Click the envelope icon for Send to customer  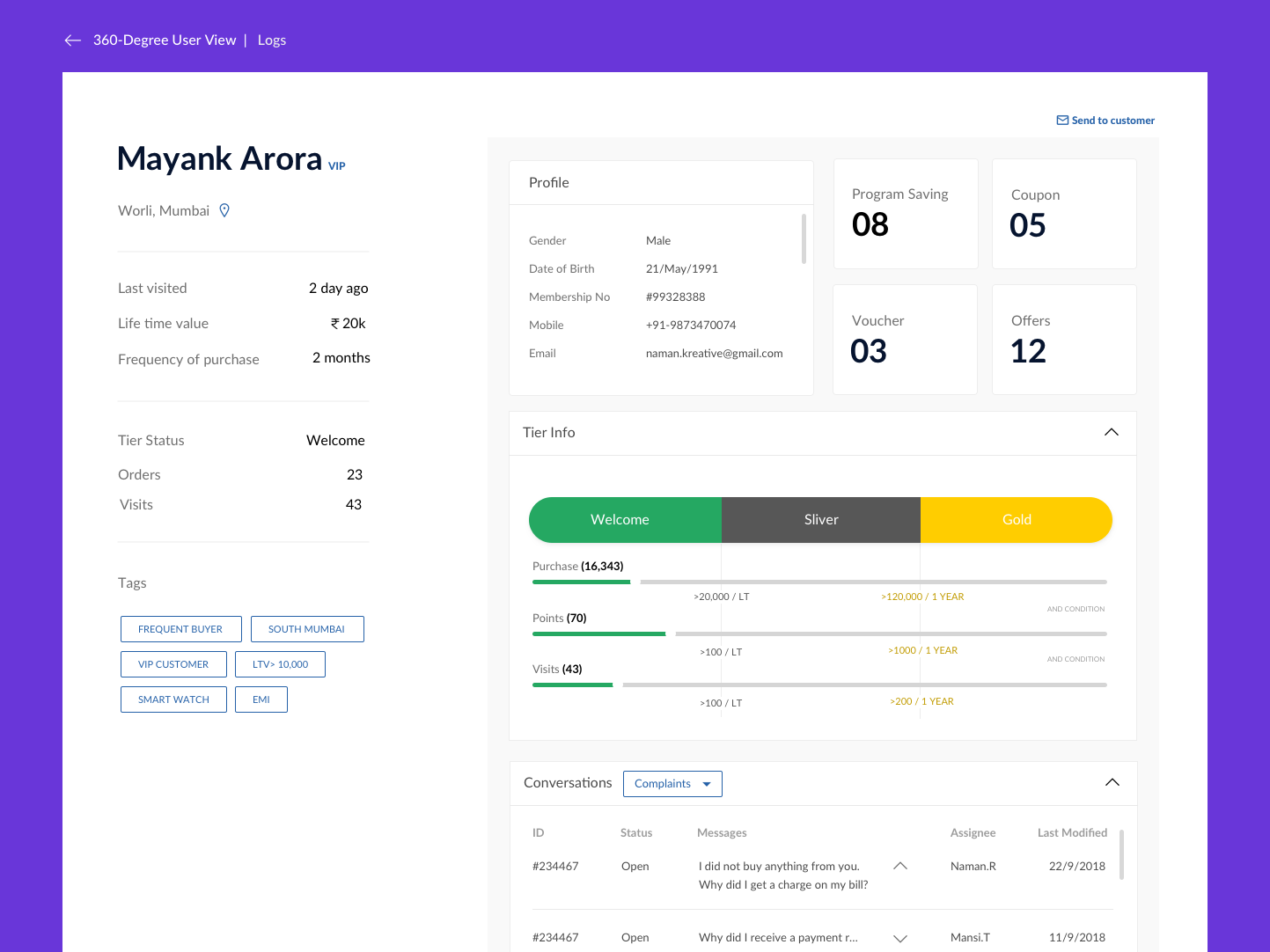pyautogui.click(x=1062, y=121)
